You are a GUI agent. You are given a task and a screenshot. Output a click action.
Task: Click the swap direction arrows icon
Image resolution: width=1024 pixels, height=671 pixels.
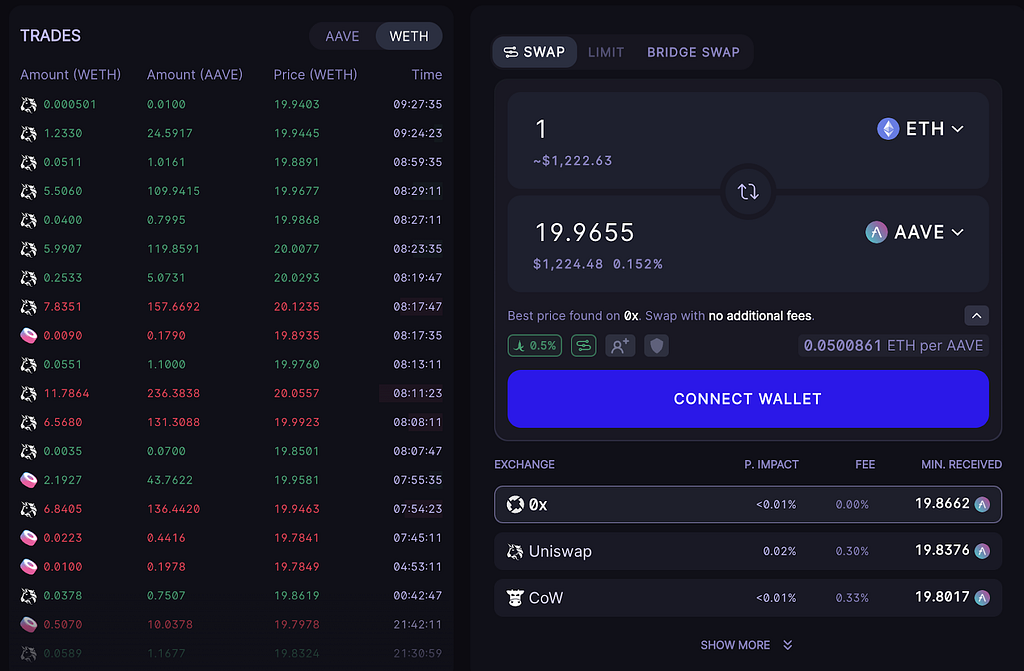point(748,191)
